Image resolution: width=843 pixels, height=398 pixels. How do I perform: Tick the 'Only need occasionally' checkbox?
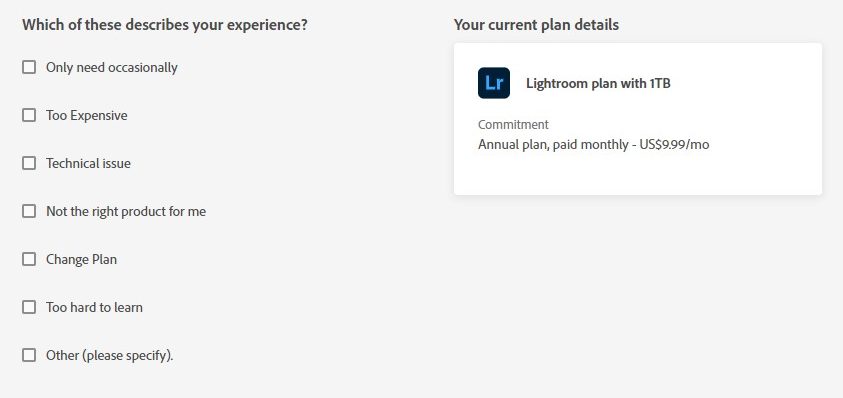(29, 67)
